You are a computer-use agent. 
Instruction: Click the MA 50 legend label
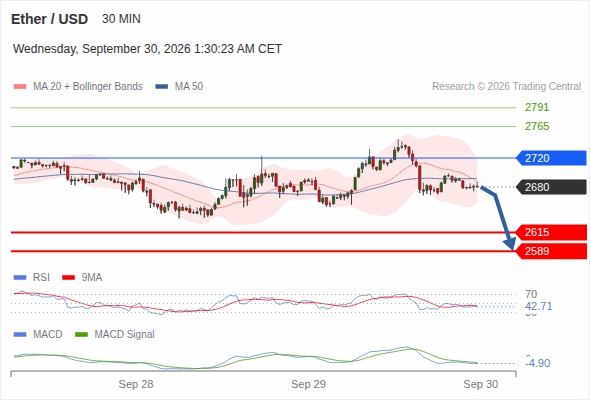[x=189, y=87]
